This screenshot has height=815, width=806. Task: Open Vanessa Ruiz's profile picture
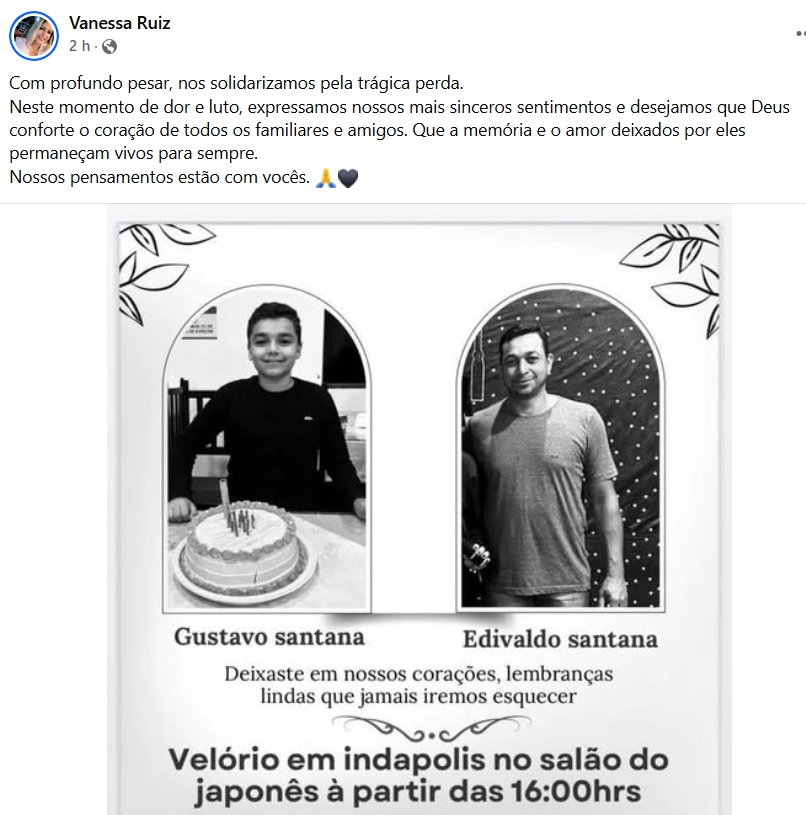coord(34,36)
